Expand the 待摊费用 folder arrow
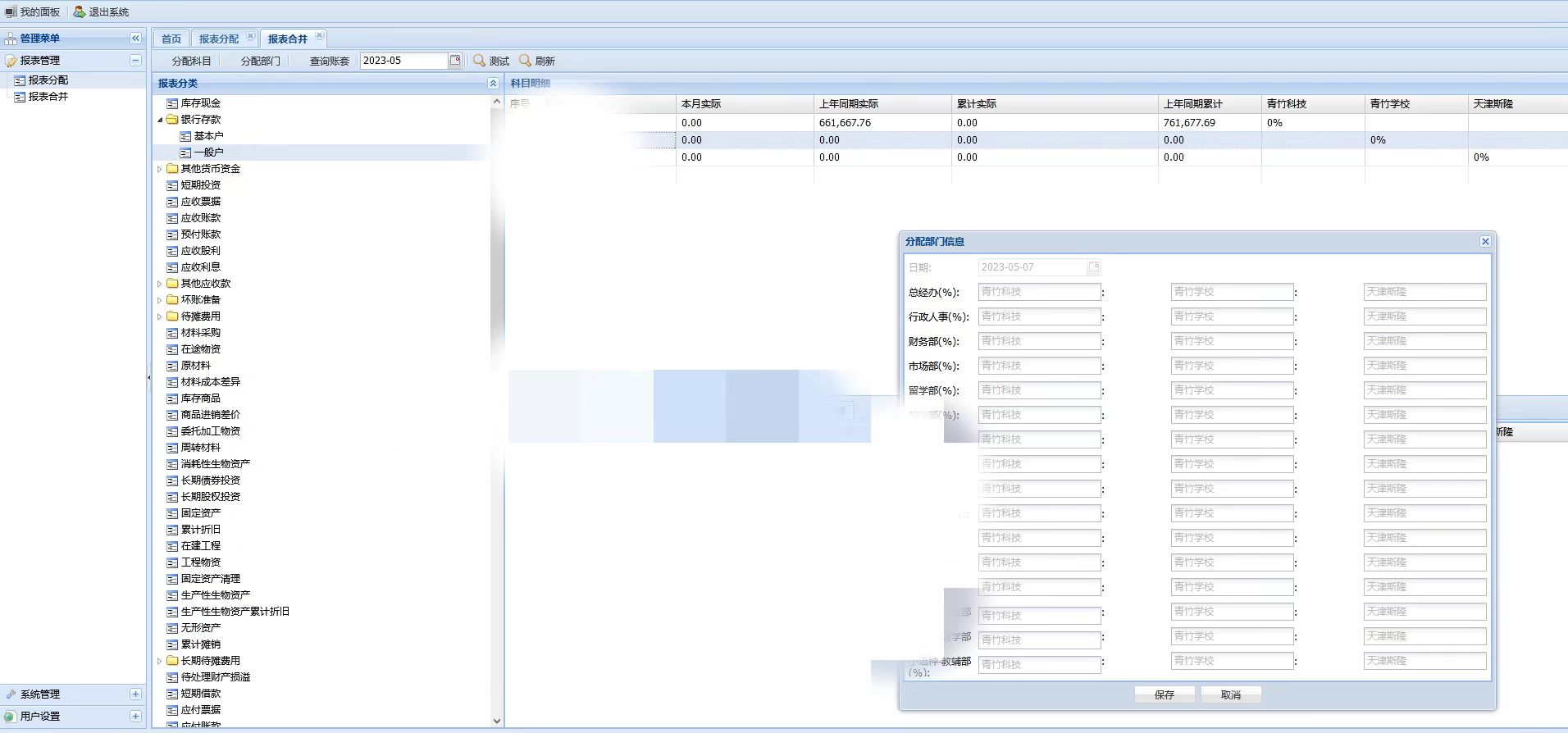Screen dimensions: 1568x733 pyautogui.click(x=160, y=316)
